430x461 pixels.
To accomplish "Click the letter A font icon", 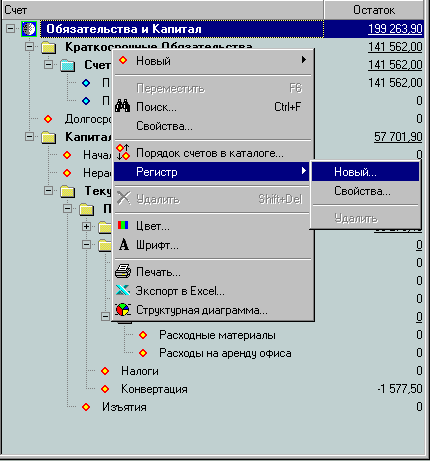I will coord(124,244).
